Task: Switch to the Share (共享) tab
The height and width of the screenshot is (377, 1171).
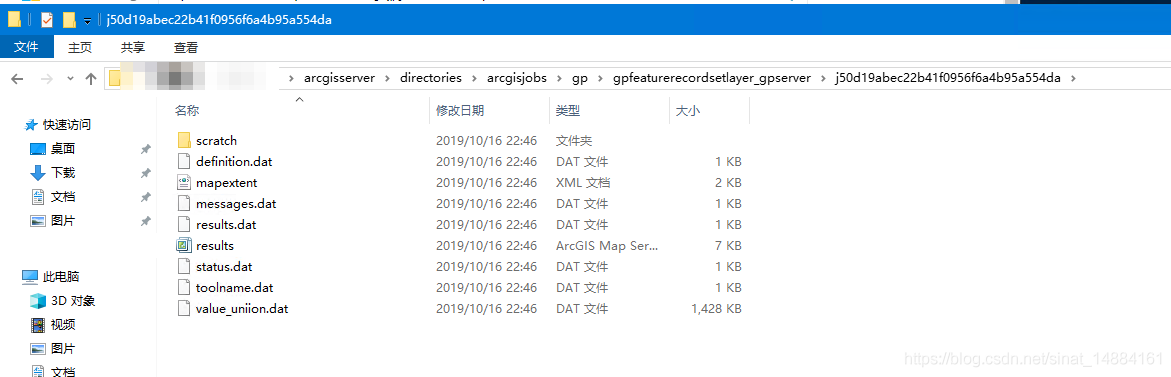Action: pos(133,47)
